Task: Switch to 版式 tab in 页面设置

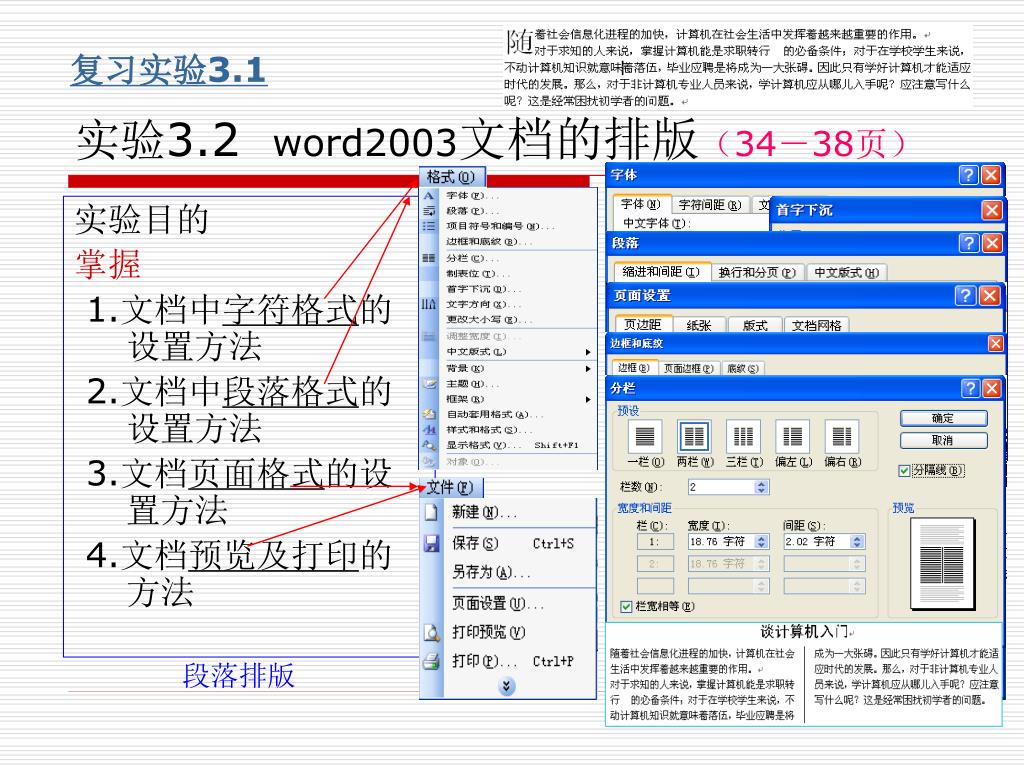Action: pos(754,325)
